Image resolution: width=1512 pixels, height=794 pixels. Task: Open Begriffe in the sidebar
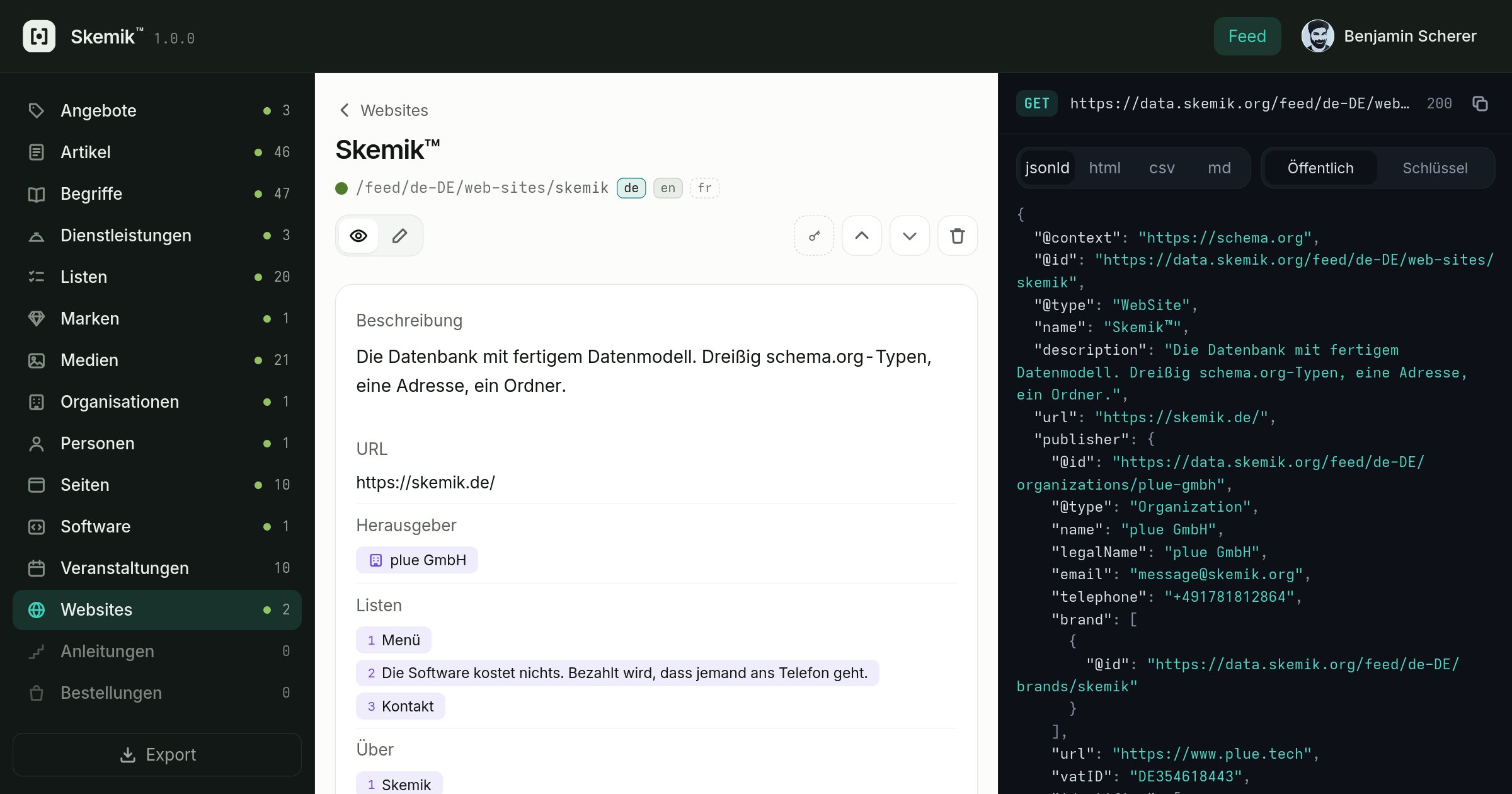157,193
